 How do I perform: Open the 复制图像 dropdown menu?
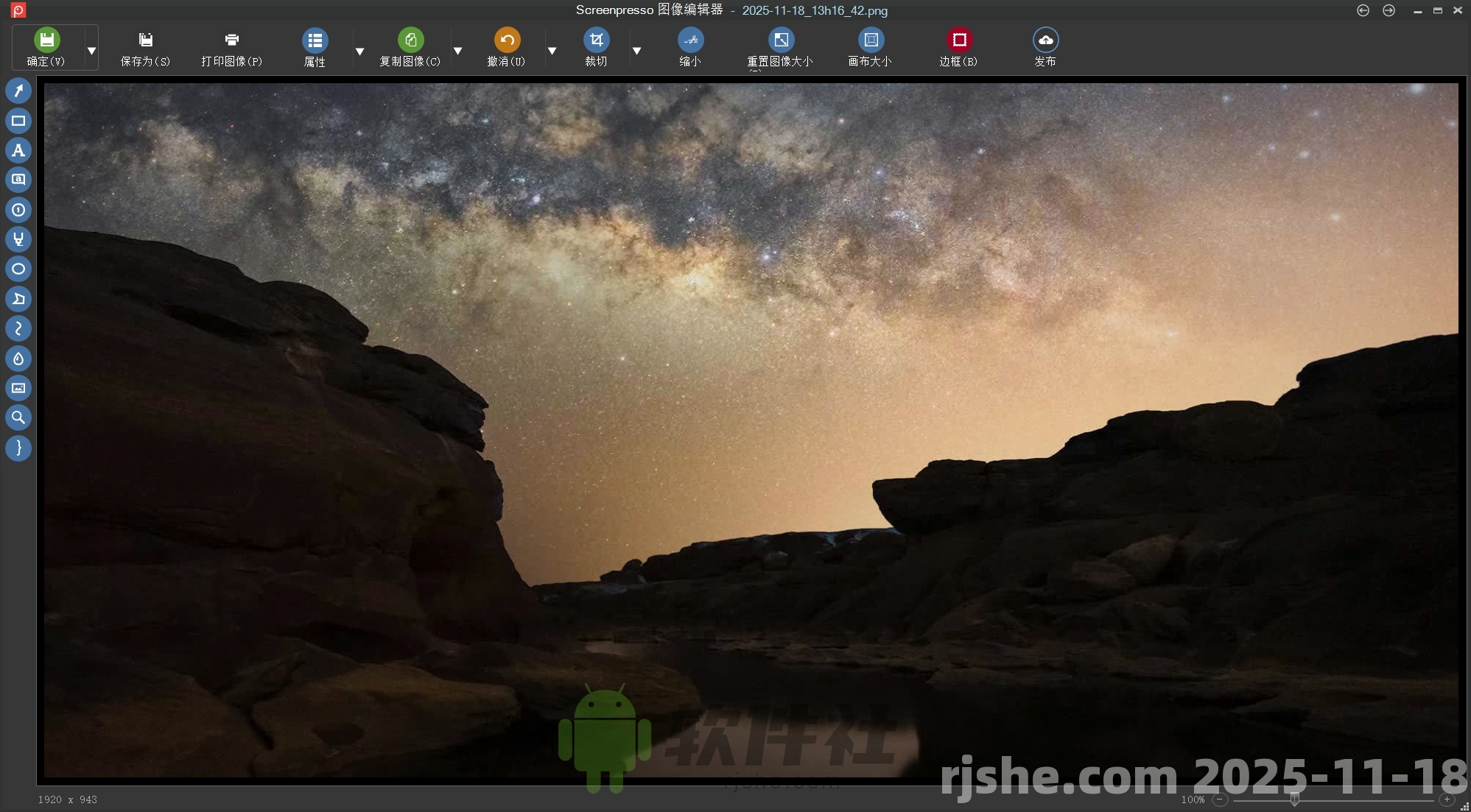coord(458,50)
